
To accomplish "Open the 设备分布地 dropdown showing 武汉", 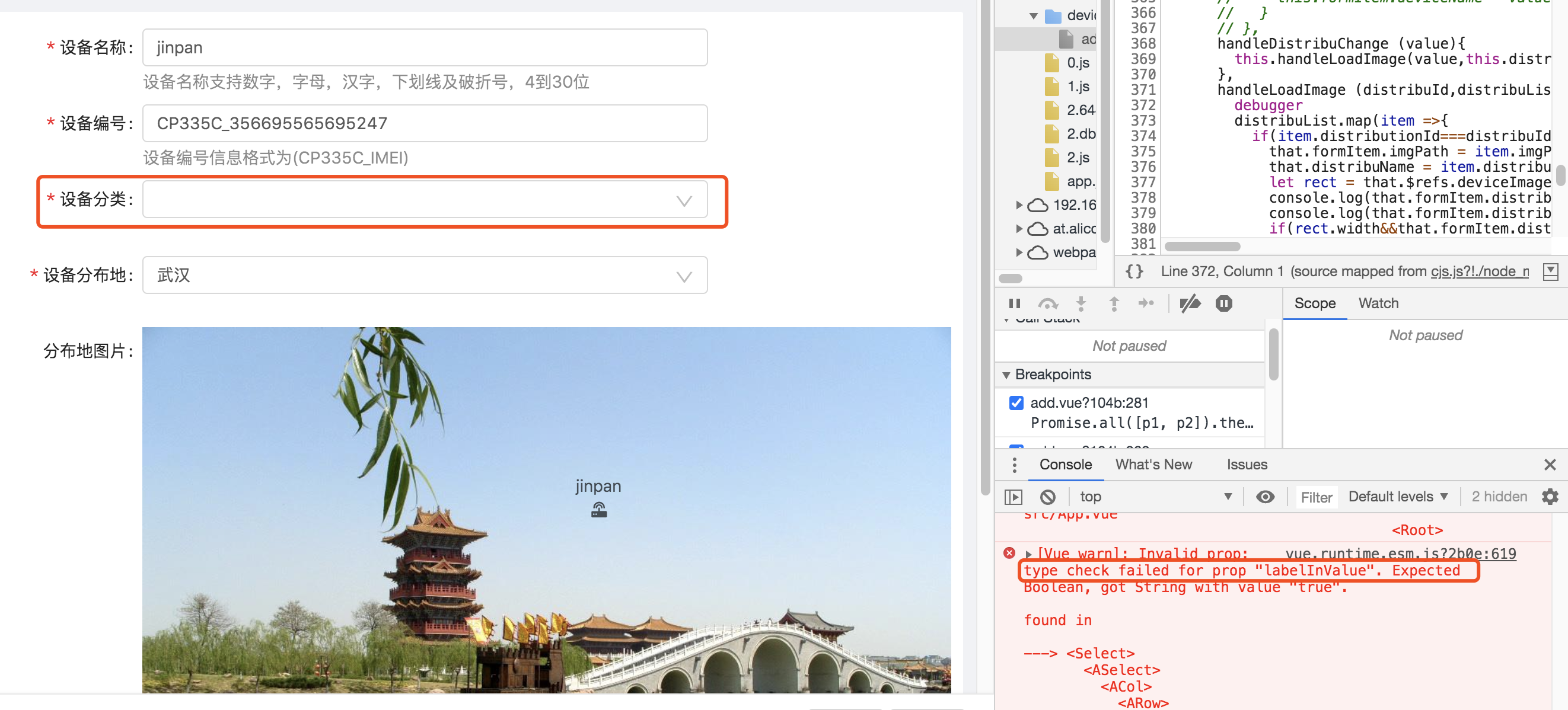I will [424, 276].
